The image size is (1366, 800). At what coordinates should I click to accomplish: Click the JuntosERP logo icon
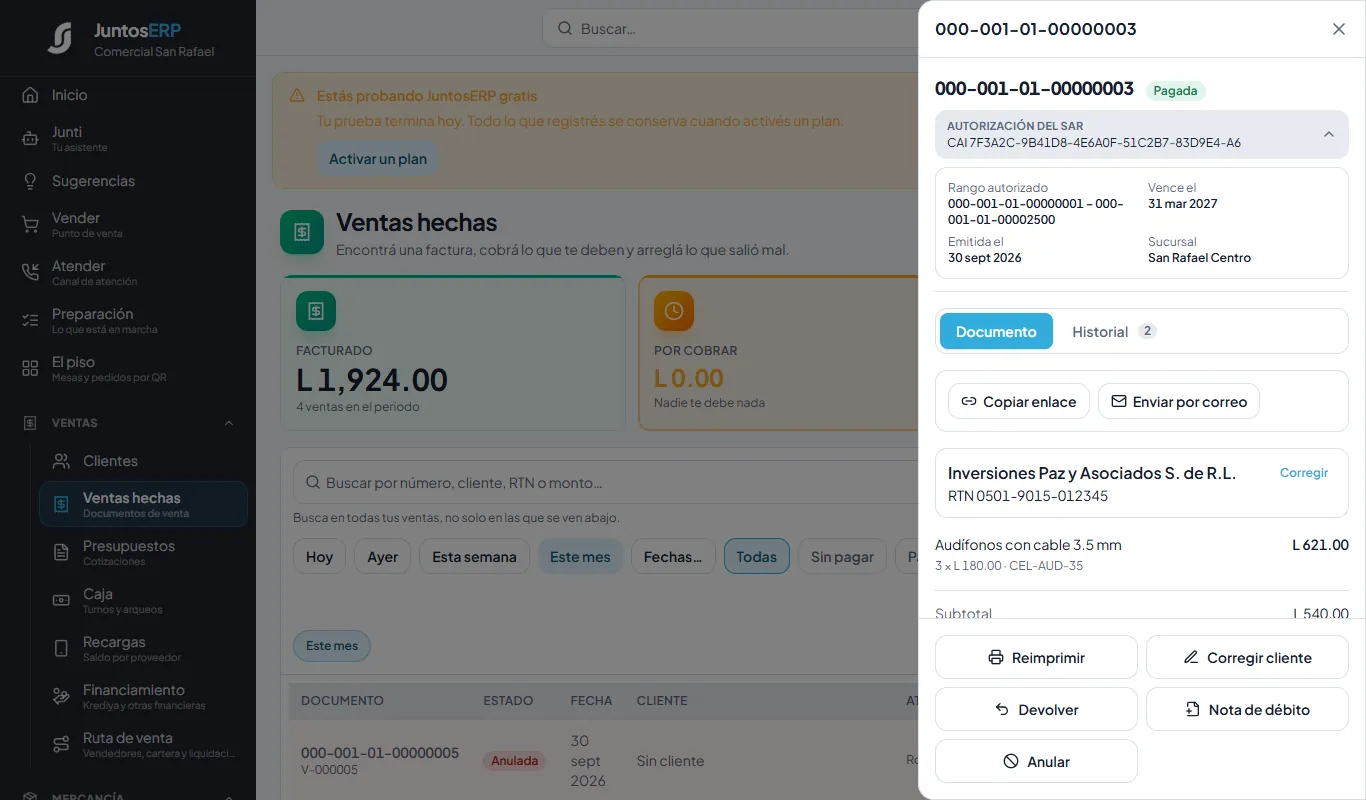tap(60, 38)
